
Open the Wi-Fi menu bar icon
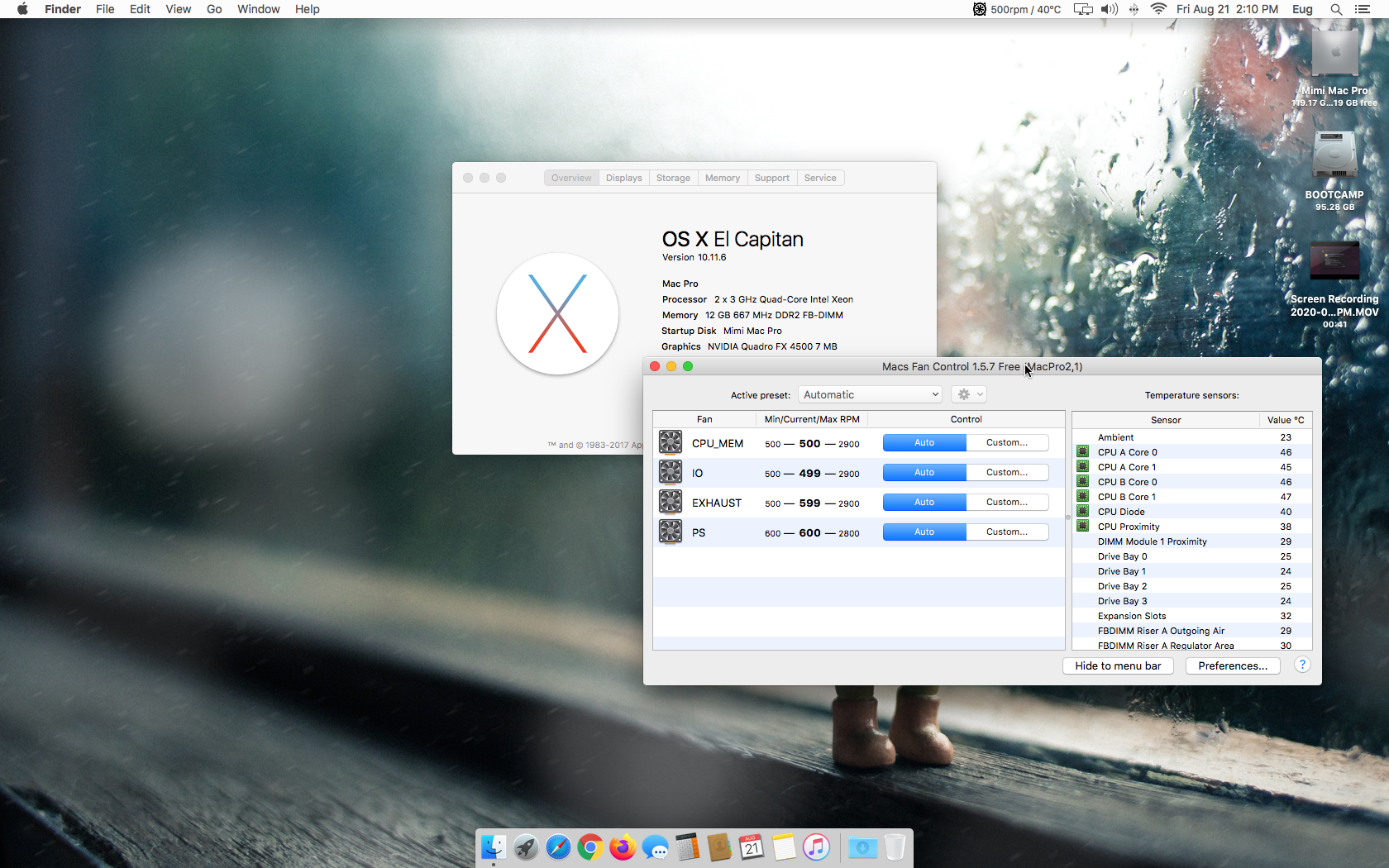(x=1158, y=9)
